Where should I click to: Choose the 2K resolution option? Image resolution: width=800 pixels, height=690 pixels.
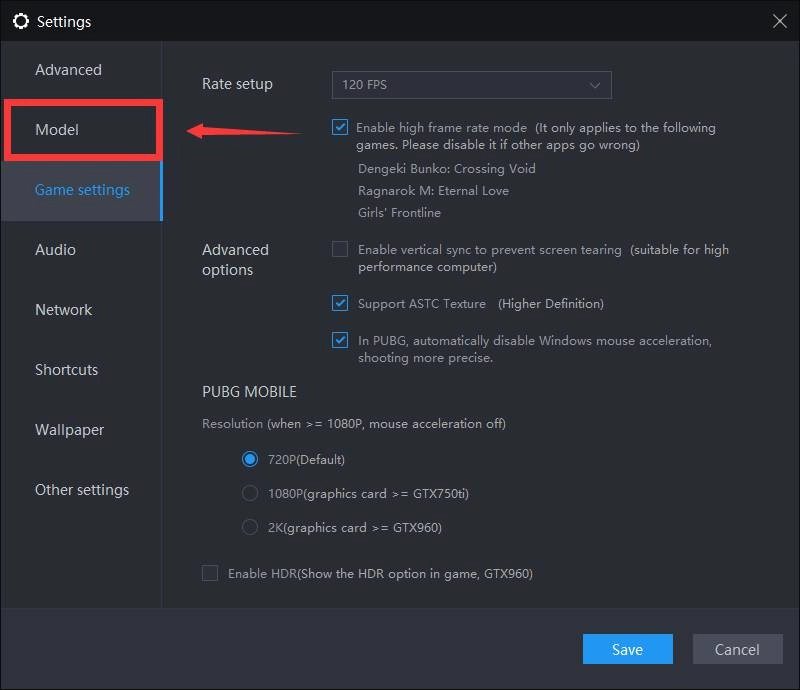pos(250,527)
